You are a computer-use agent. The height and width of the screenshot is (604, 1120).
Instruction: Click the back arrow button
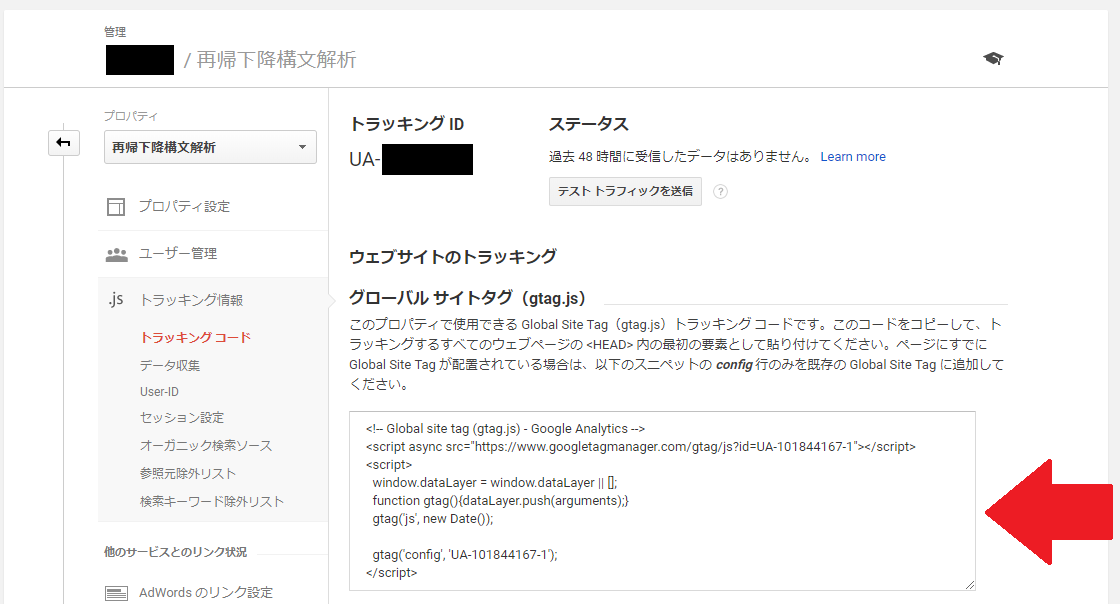(64, 143)
